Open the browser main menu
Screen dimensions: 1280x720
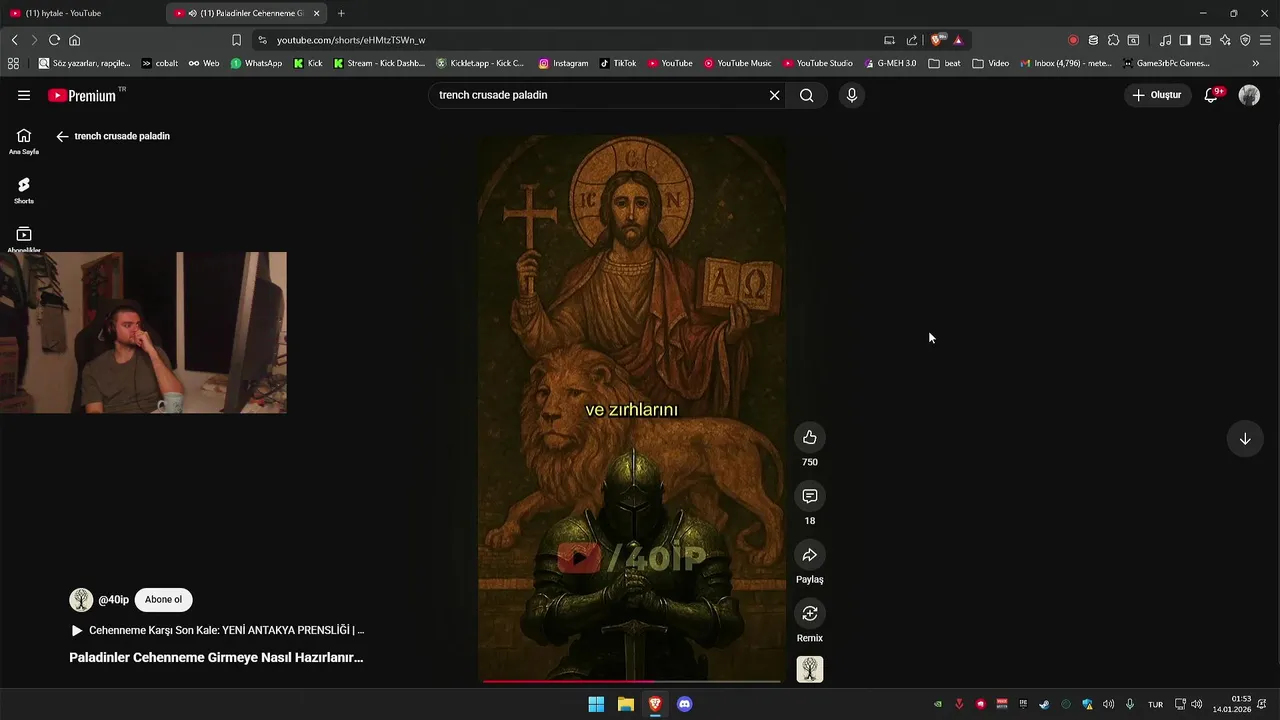1265,40
